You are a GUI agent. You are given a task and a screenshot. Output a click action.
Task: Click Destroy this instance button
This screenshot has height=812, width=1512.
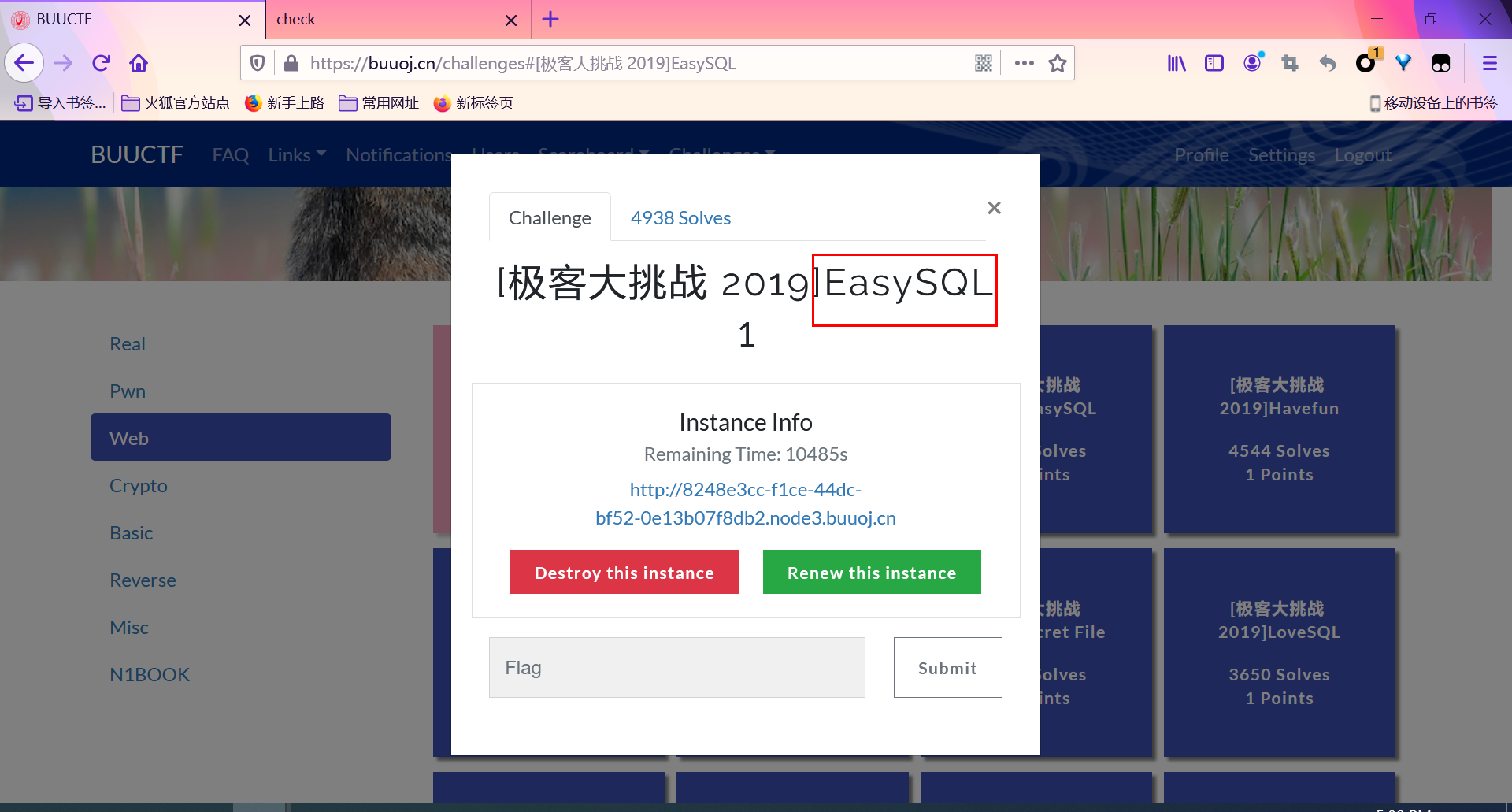[624, 572]
